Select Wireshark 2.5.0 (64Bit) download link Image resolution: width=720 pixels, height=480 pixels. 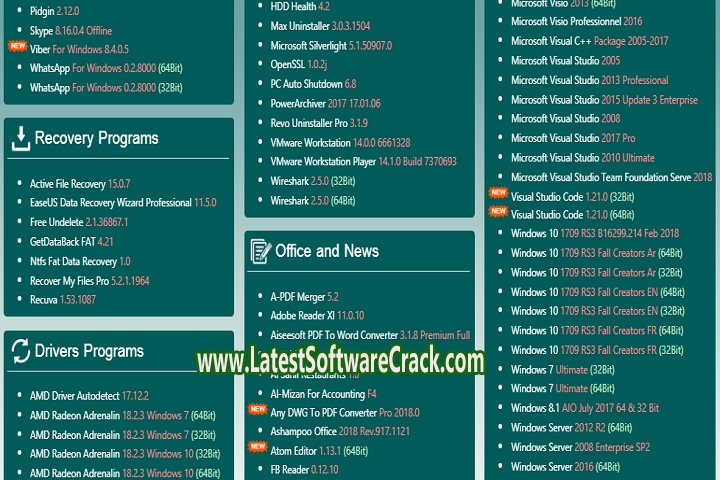pyautogui.click(x=314, y=201)
